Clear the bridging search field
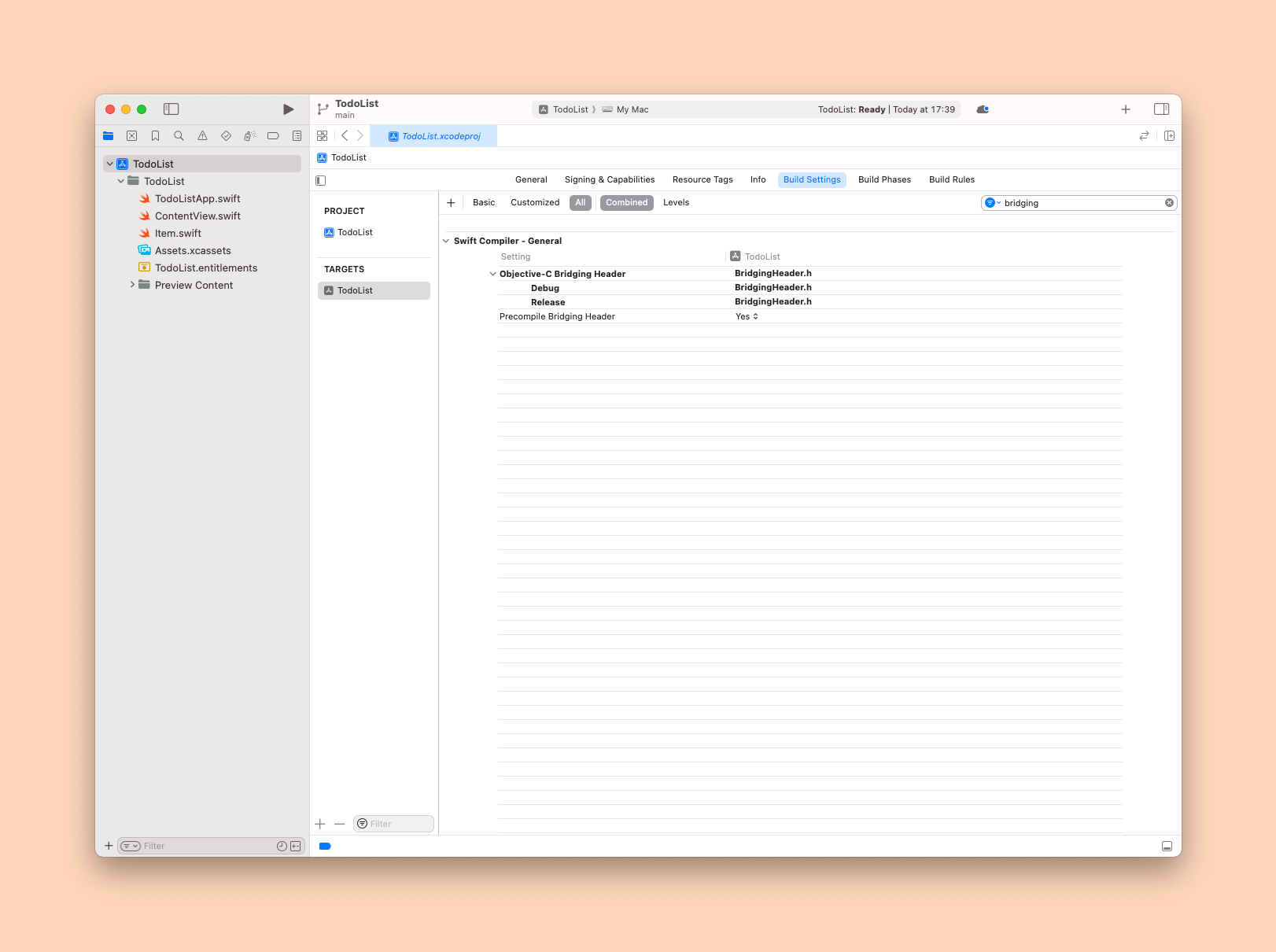The height and width of the screenshot is (952, 1276). coord(1169,203)
